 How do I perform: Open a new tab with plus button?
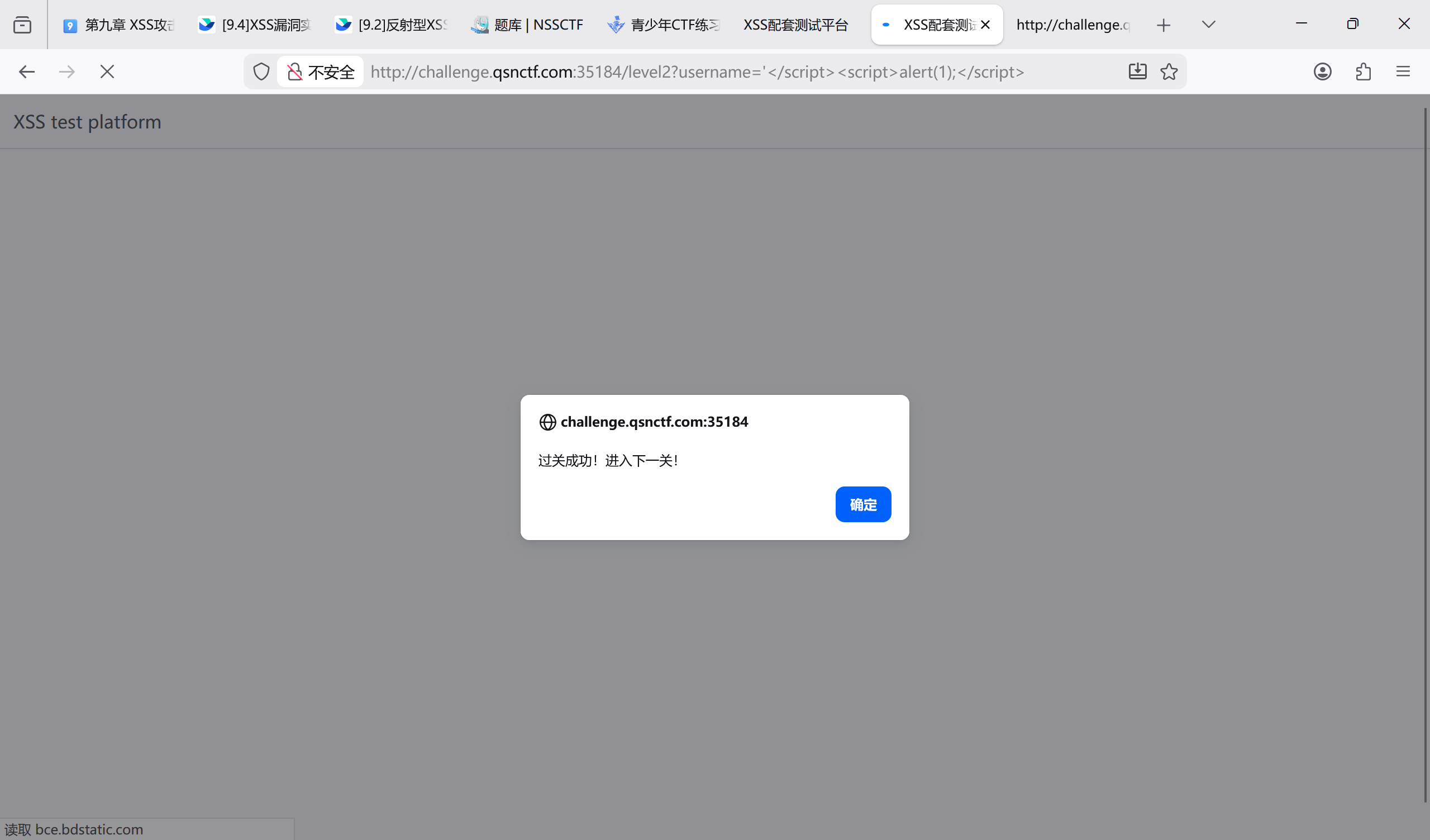coord(1164,25)
